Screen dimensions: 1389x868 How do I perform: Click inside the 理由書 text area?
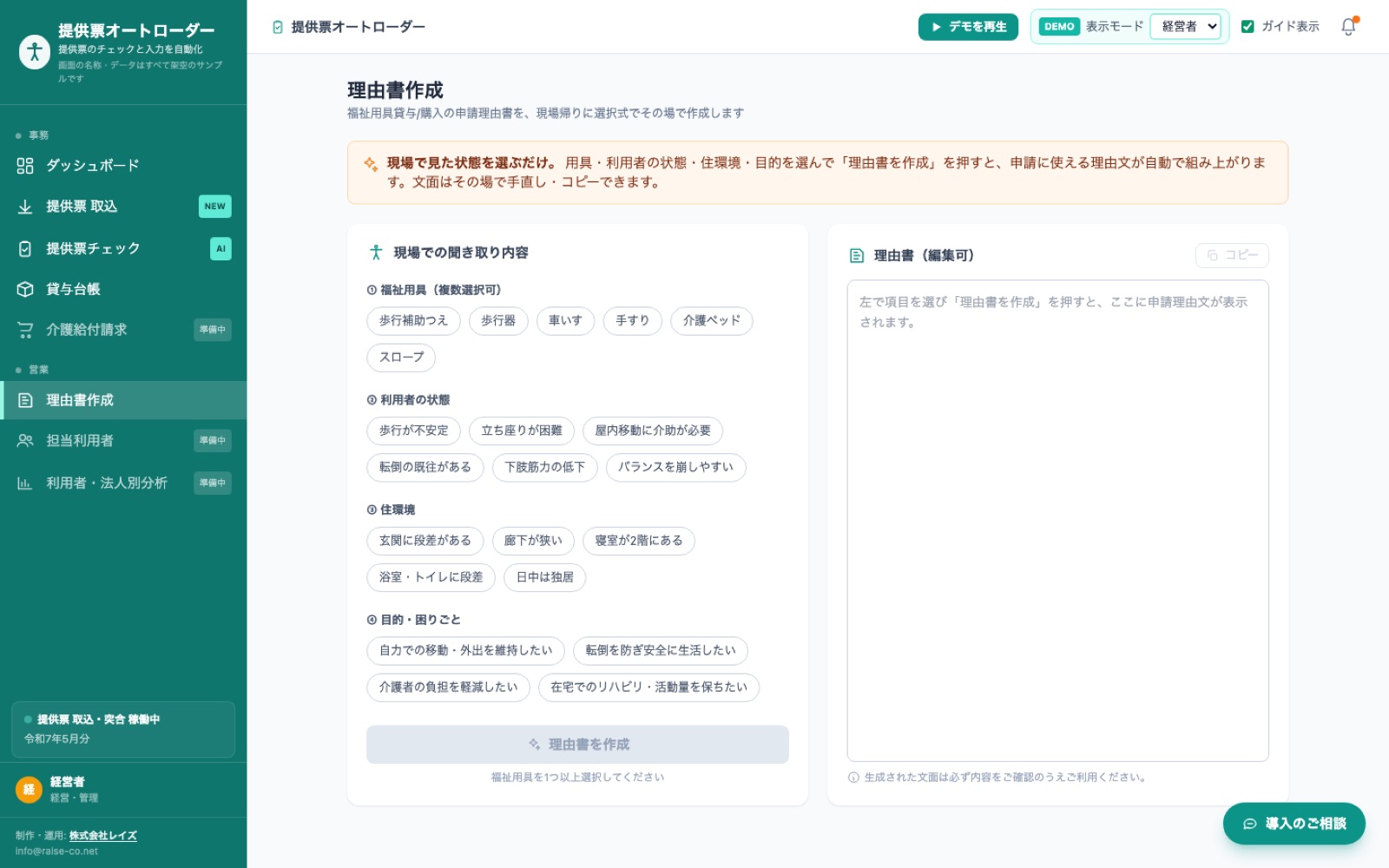coord(1057,521)
